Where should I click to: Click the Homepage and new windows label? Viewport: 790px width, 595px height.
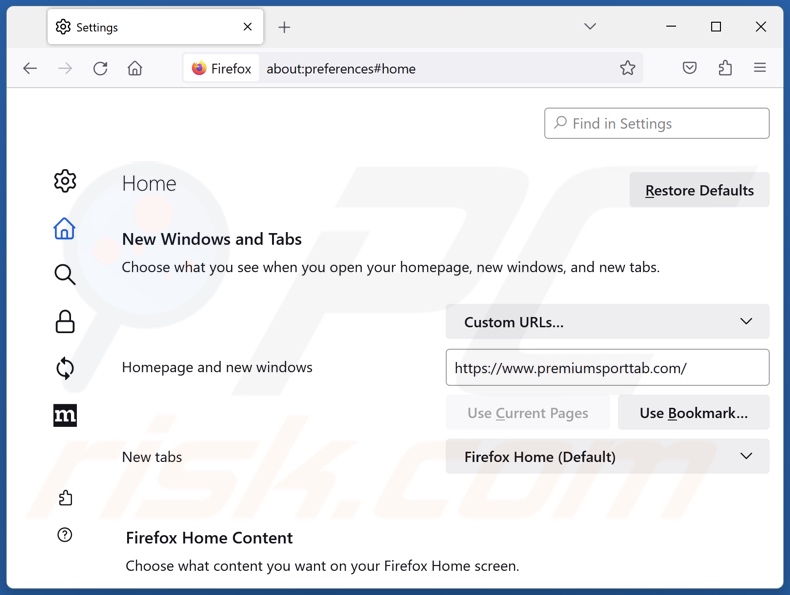pos(217,367)
